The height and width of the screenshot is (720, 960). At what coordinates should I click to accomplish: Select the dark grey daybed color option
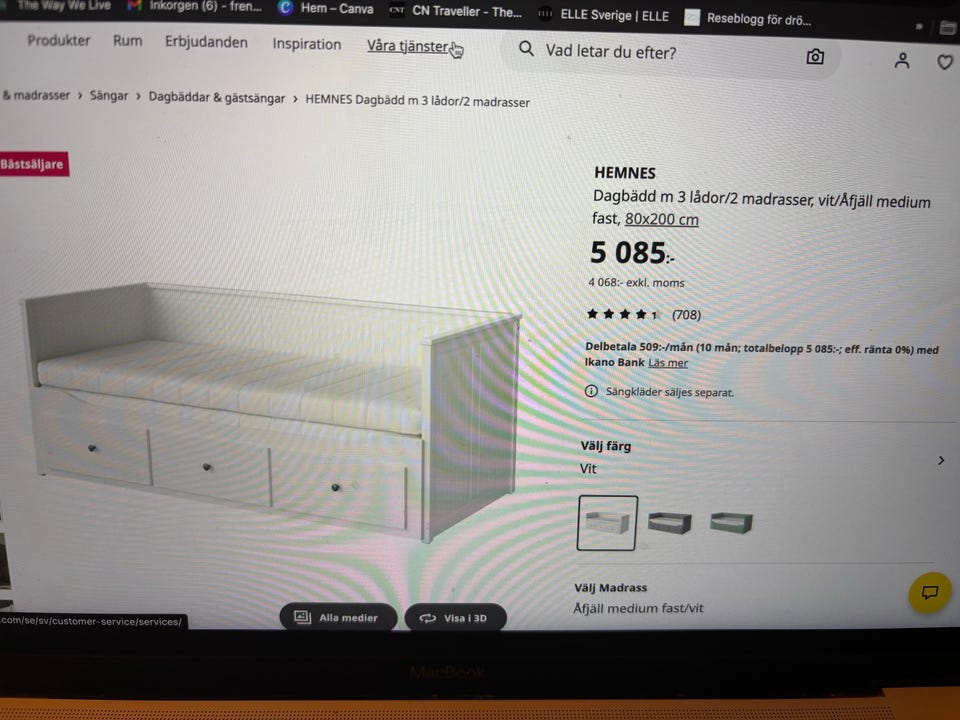(x=670, y=523)
